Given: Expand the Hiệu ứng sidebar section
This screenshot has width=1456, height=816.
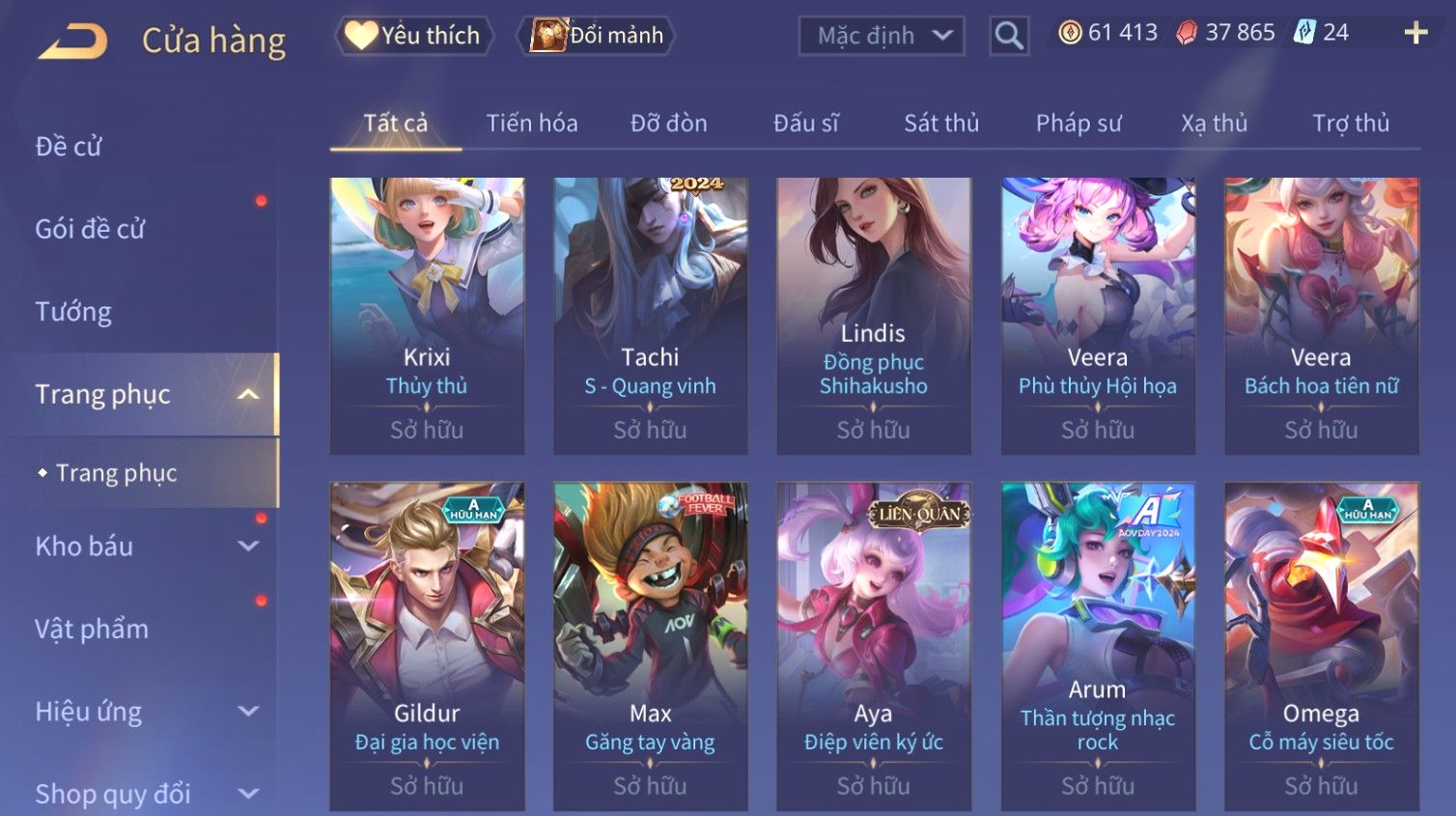Looking at the screenshot, I should tap(248, 711).
